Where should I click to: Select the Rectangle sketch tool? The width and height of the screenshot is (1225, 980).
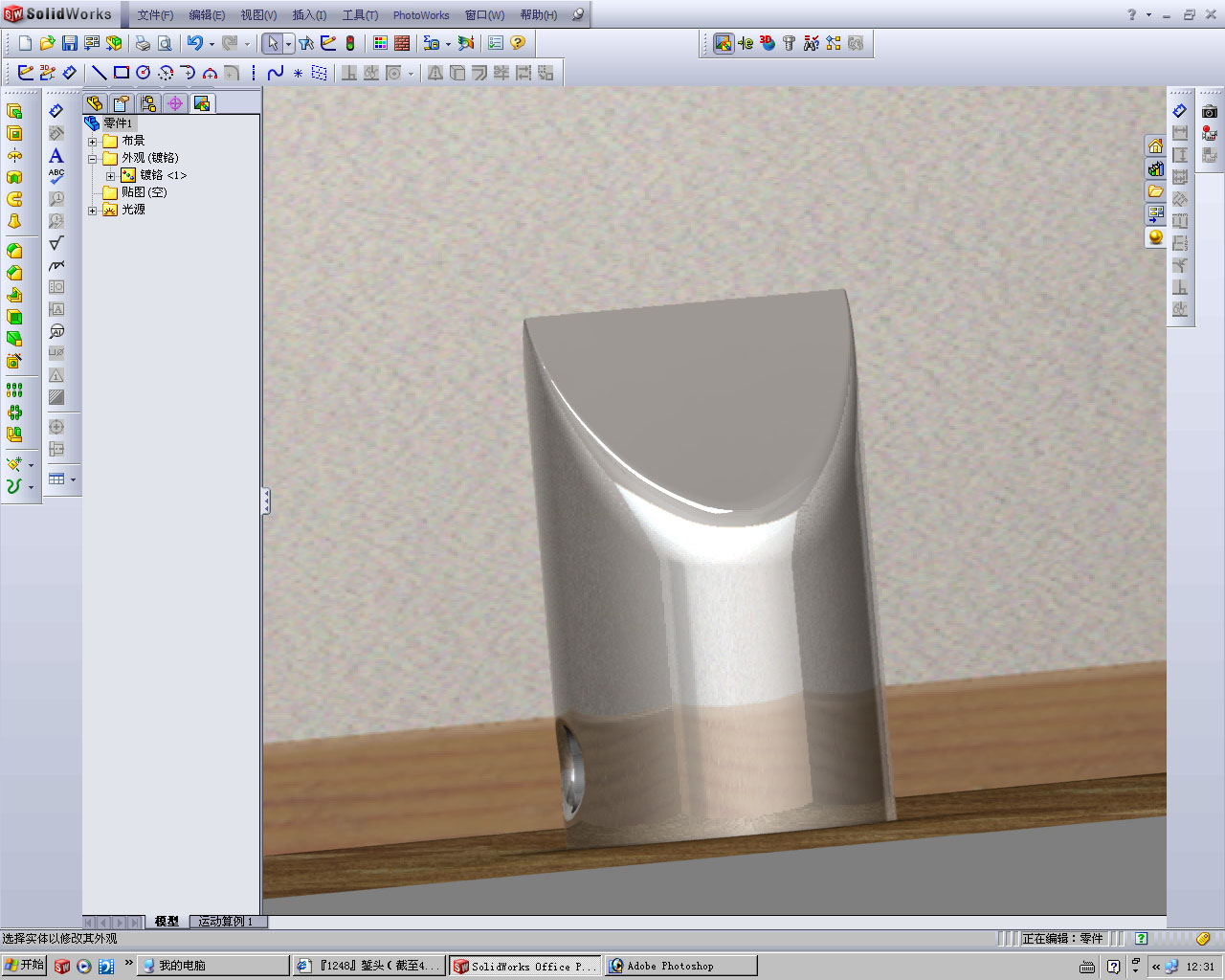[x=122, y=73]
